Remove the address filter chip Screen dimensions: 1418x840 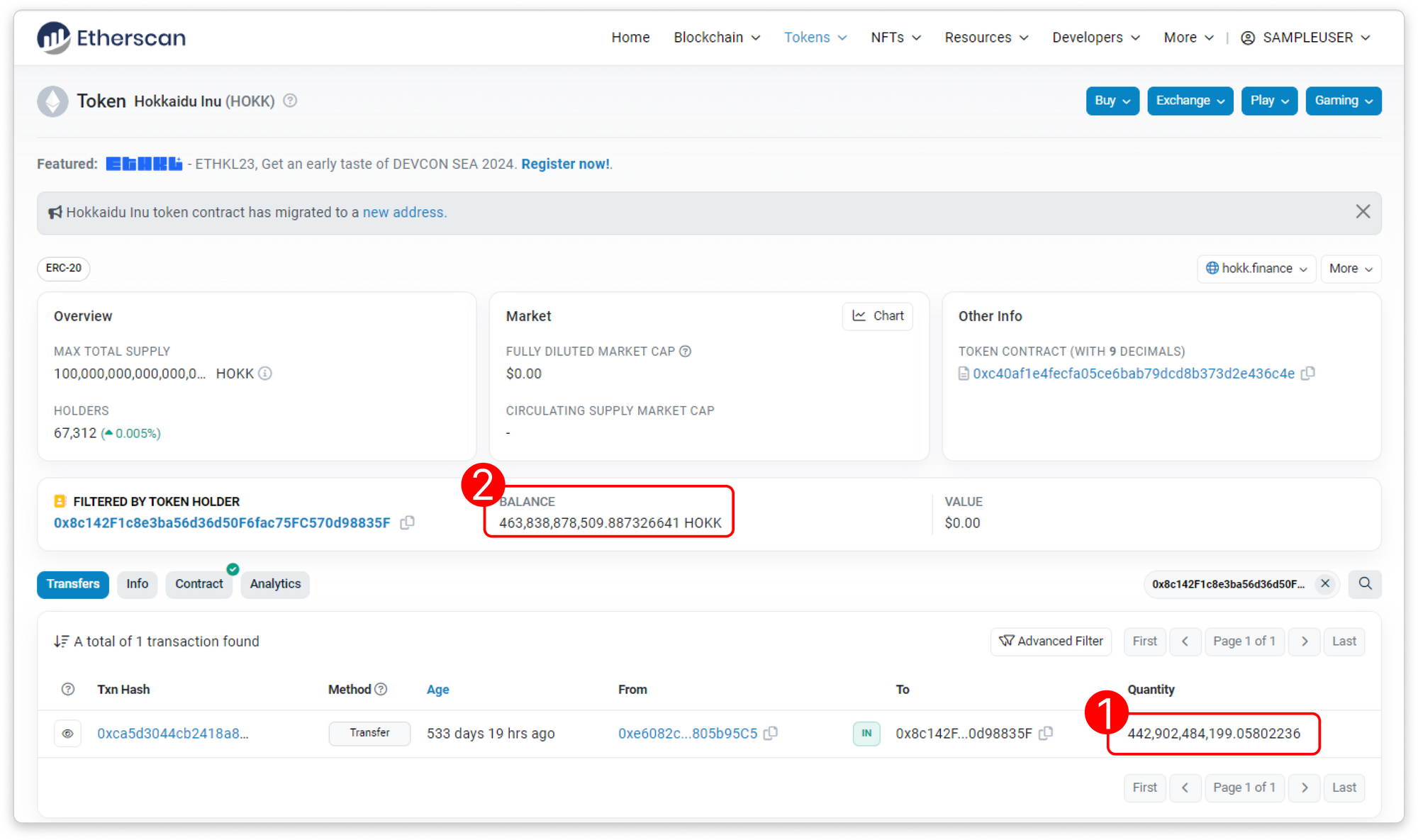(x=1324, y=583)
